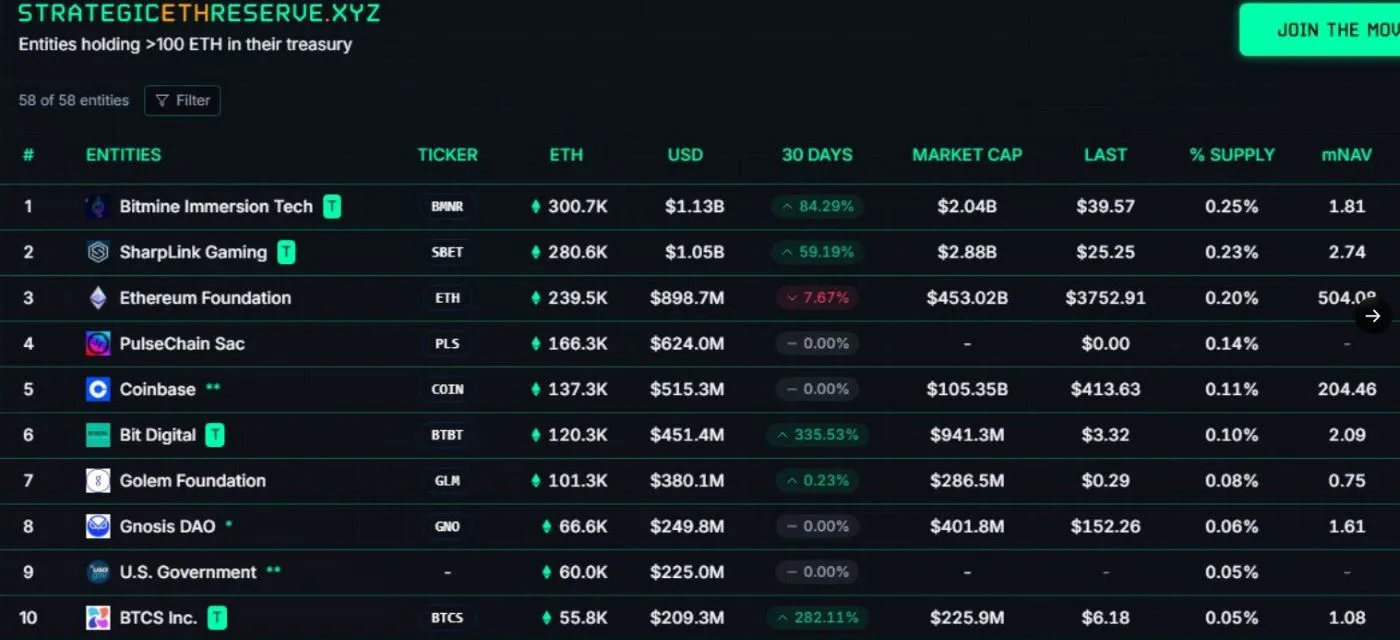The image size is (1400, 640).
Task: Toggle the T badge beside Bit Digital
Action: tap(215, 435)
